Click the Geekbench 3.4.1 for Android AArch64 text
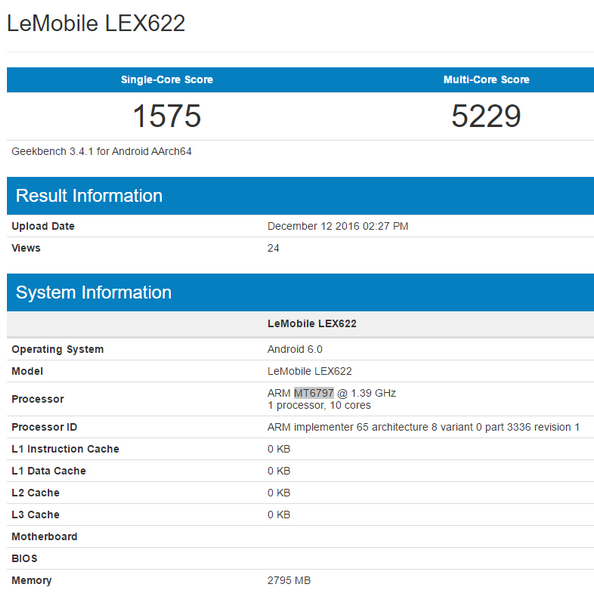The height and width of the screenshot is (600, 594). point(101,152)
